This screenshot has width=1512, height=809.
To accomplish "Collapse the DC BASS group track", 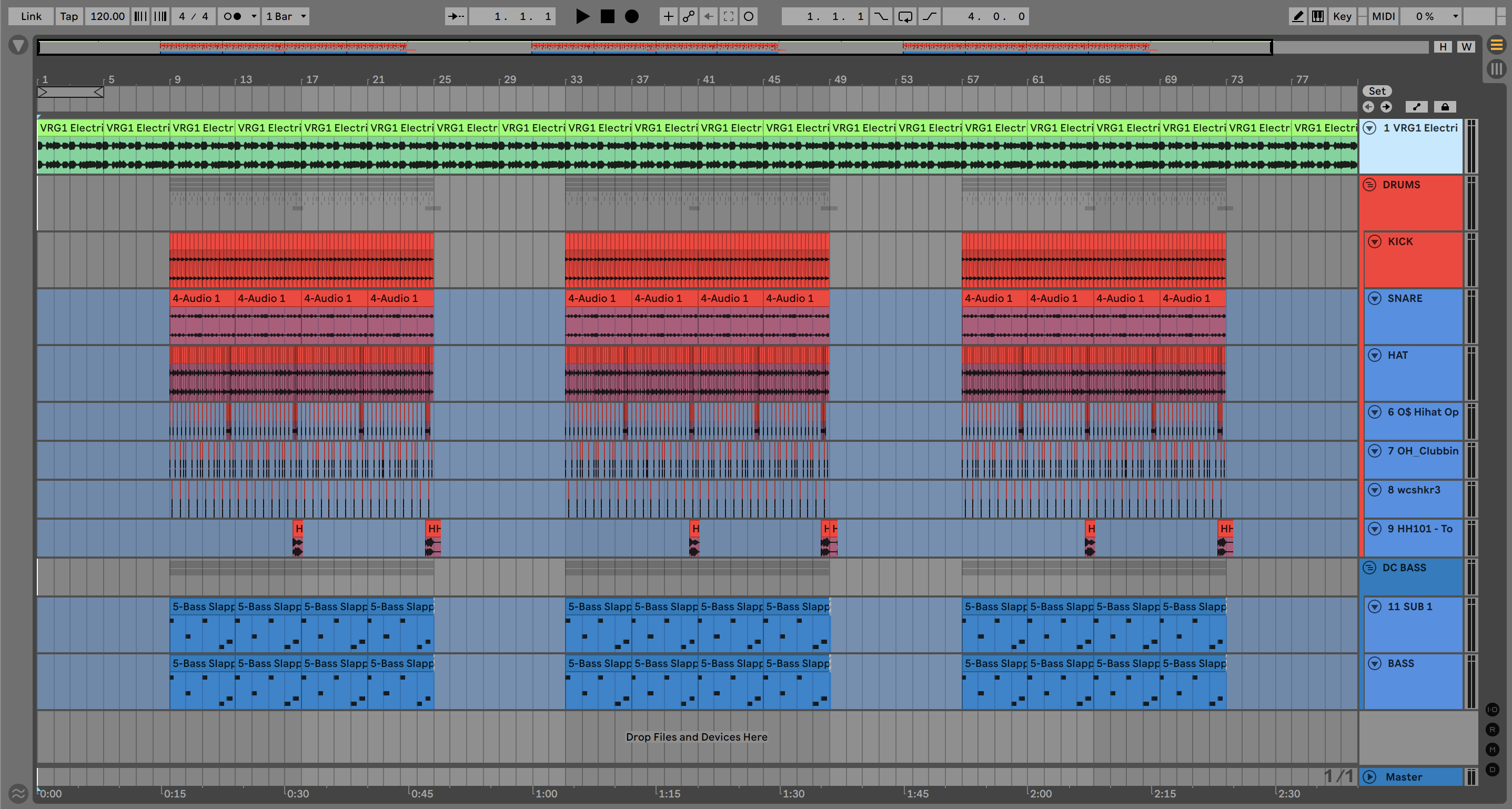I will (x=1369, y=568).
